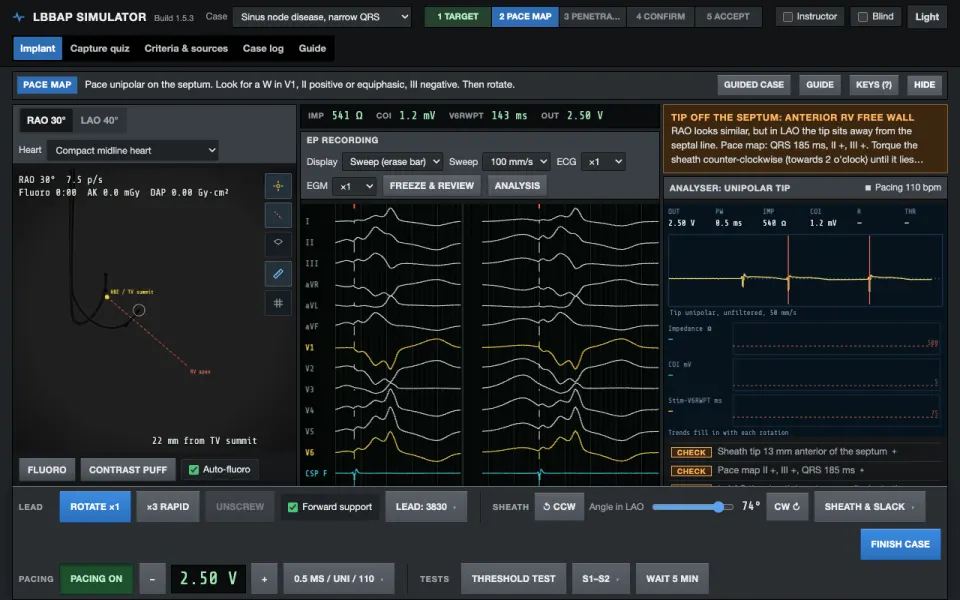Go to step 1 TARGET
Image resolution: width=960 pixels, height=600 pixels.
tap(458, 17)
